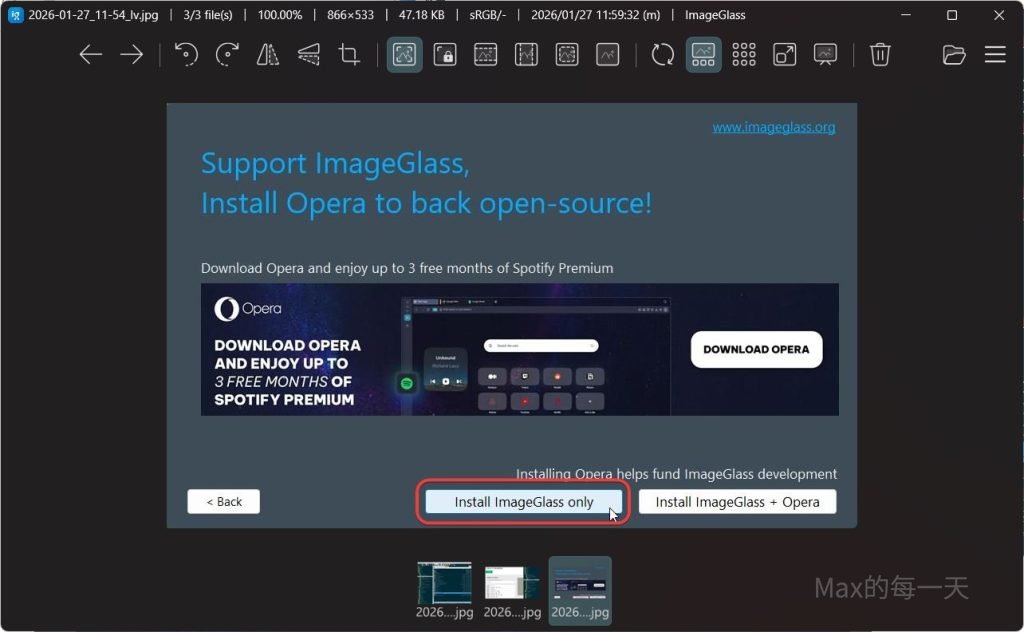Flip the image horizontally

click(268, 55)
